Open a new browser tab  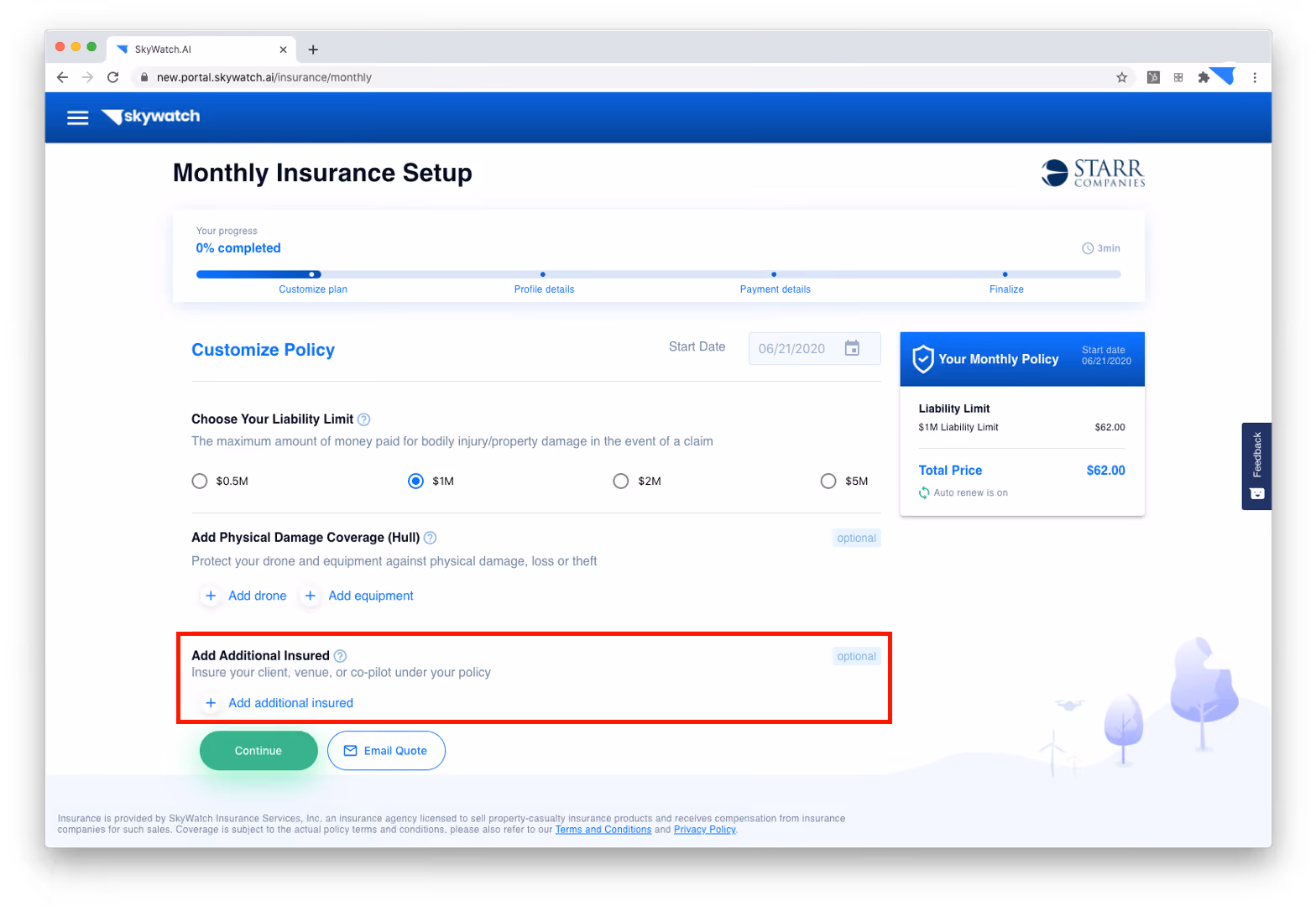(x=313, y=49)
